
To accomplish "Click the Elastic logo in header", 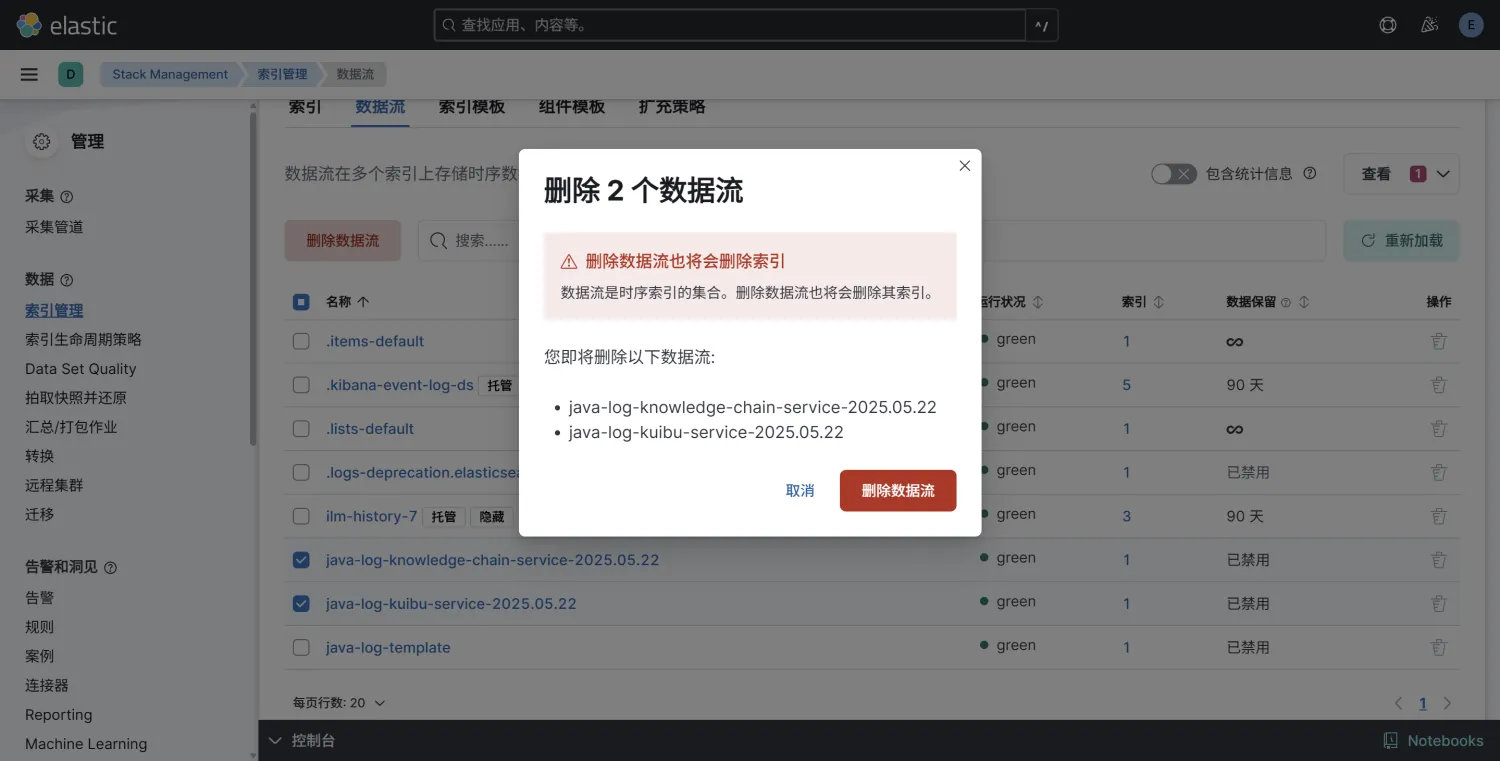I will (67, 25).
